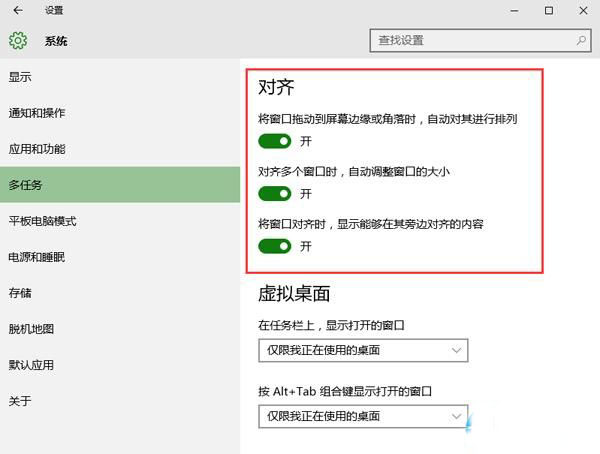The image size is (600, 454).
Task: Toggle auto-resize when snapping multiple windows
Action: [x=274, y=193]
